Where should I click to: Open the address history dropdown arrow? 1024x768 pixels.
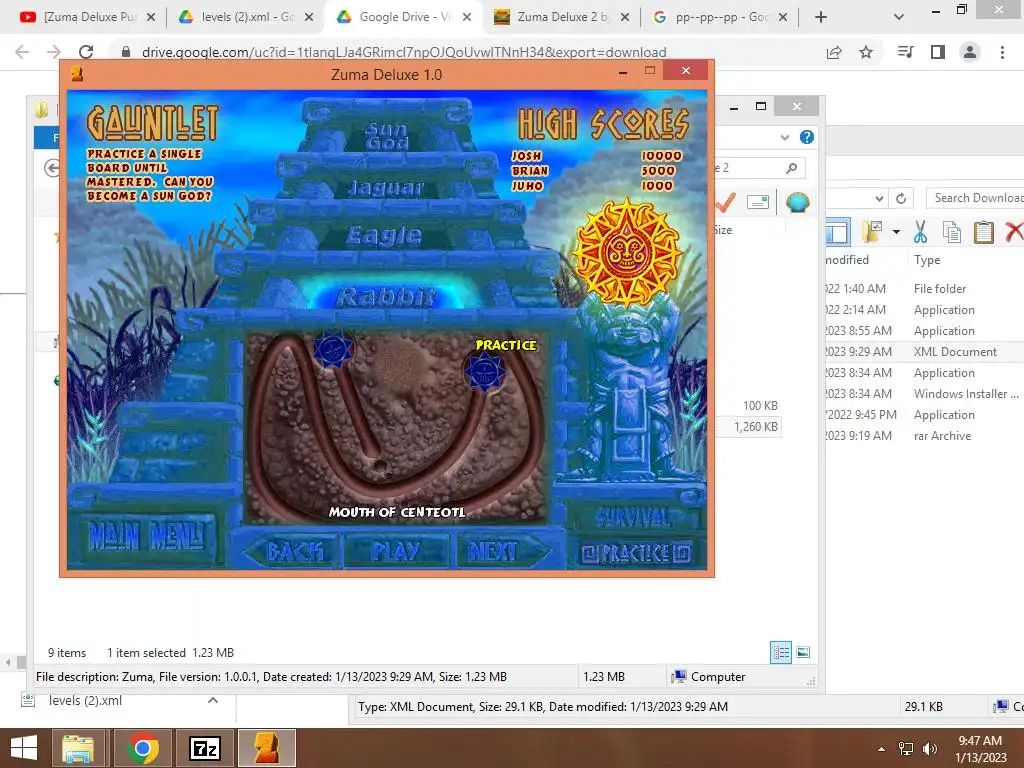pyautogui.click(x=879, y=199)
